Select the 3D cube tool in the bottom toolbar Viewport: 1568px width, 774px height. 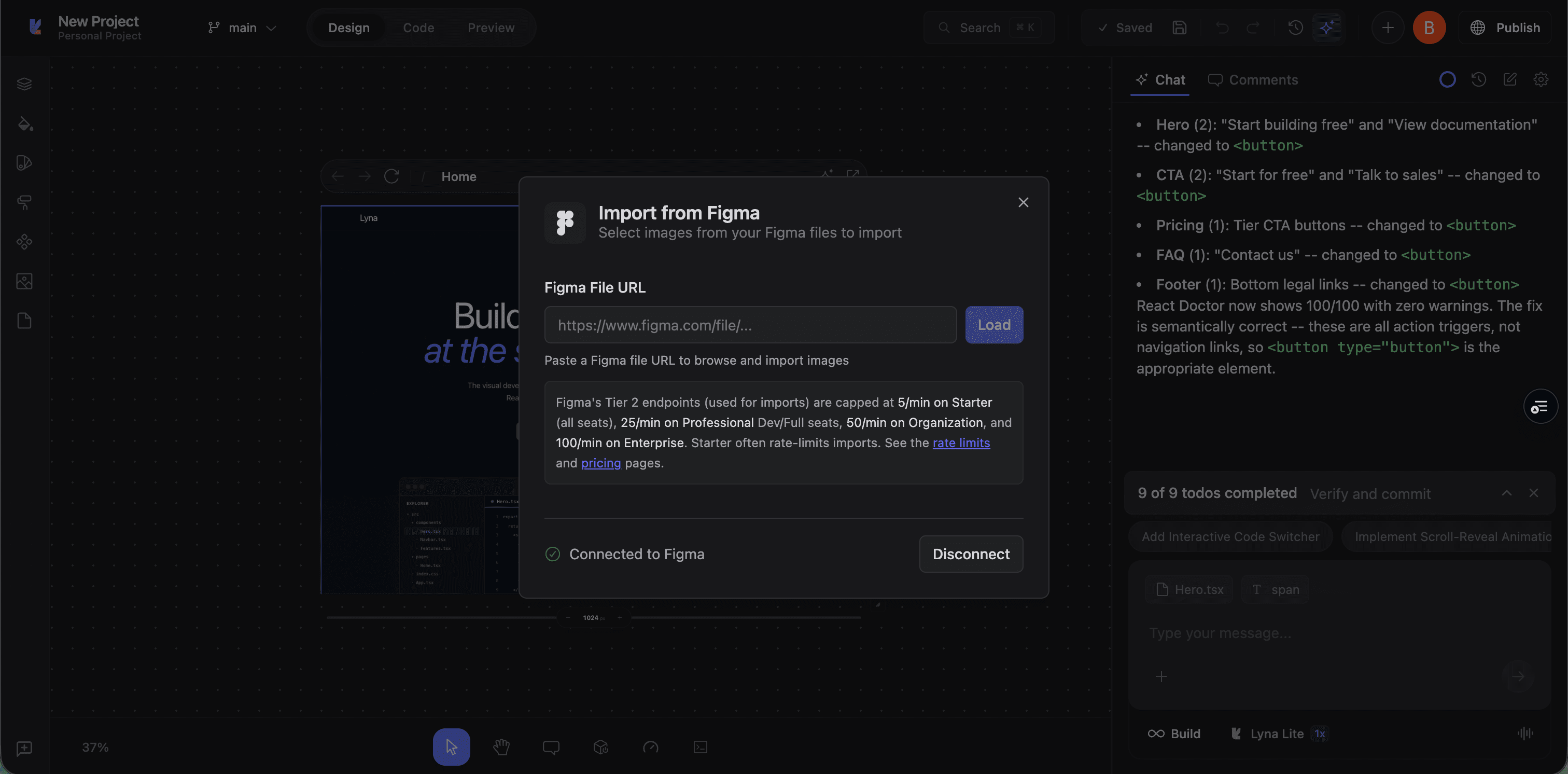click(x=600, y=747)
